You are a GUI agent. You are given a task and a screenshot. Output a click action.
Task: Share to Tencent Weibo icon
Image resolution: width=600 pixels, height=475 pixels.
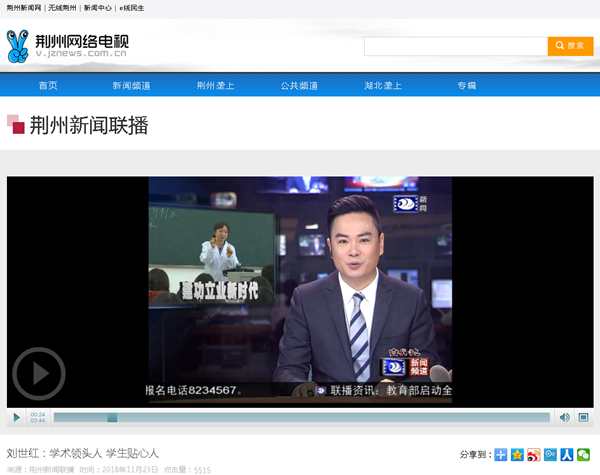tap(550, 454)
